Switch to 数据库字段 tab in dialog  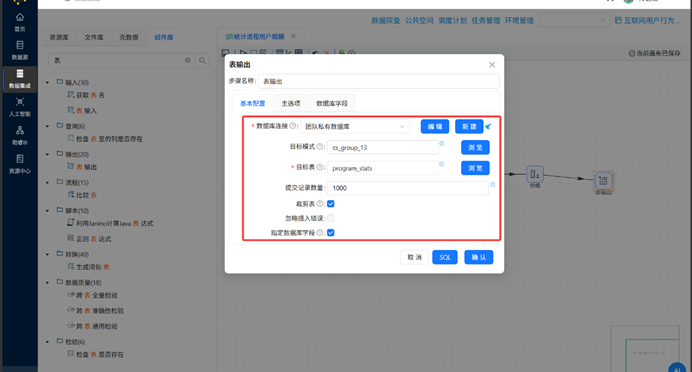click(332, 103)
